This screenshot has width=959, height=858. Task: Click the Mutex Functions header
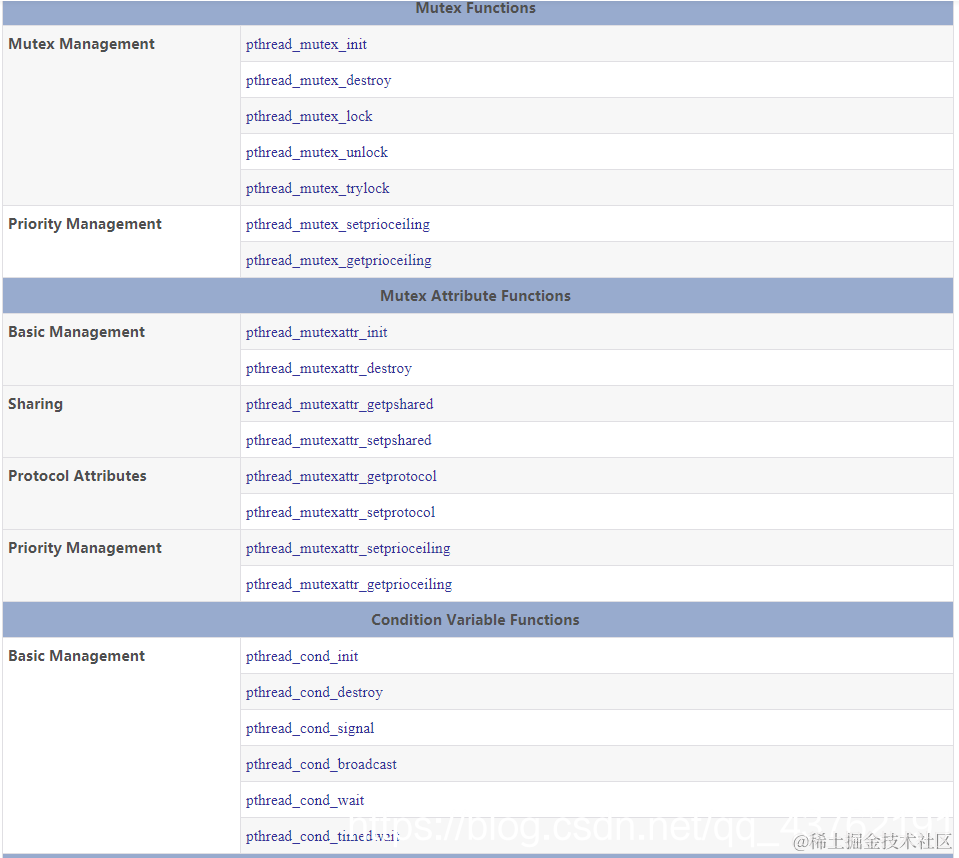coord(475,8)
